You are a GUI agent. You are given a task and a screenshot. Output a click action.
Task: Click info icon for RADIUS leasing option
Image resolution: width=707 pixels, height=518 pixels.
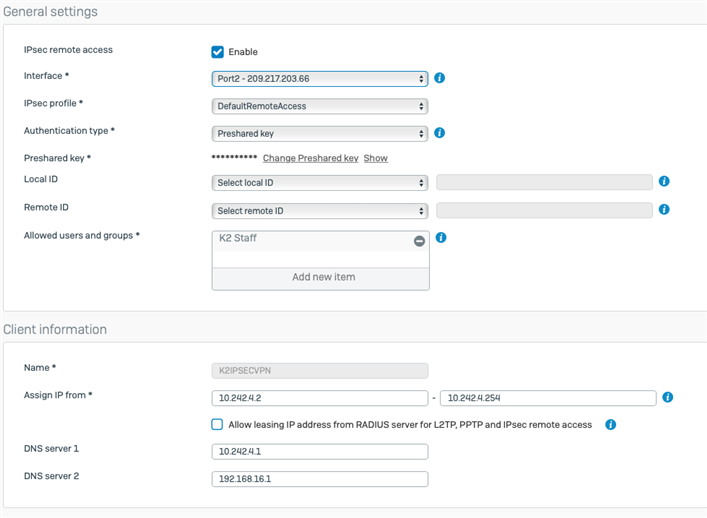(x=611, y=425)
